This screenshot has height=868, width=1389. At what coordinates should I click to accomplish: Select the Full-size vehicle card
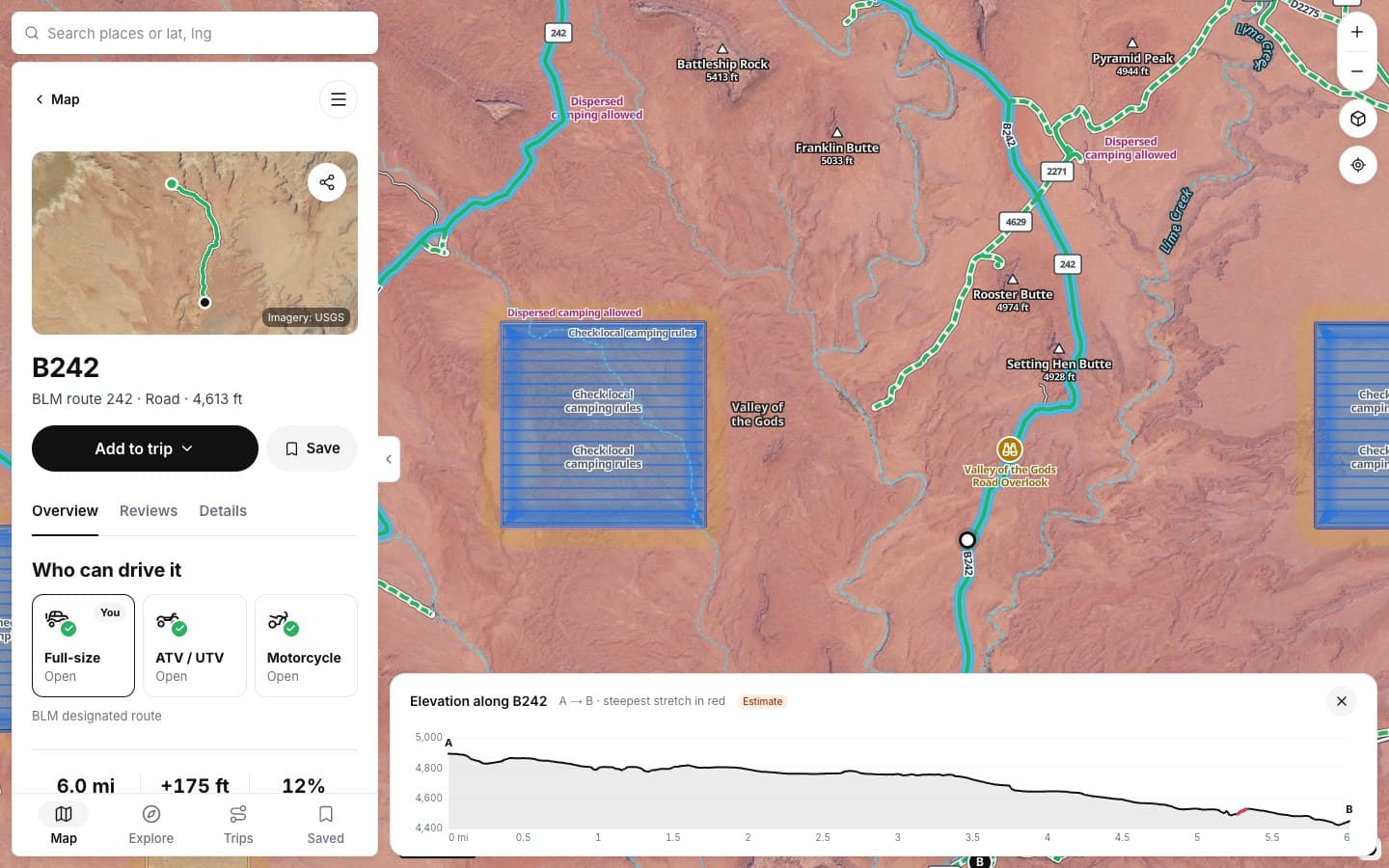[83, 645]
